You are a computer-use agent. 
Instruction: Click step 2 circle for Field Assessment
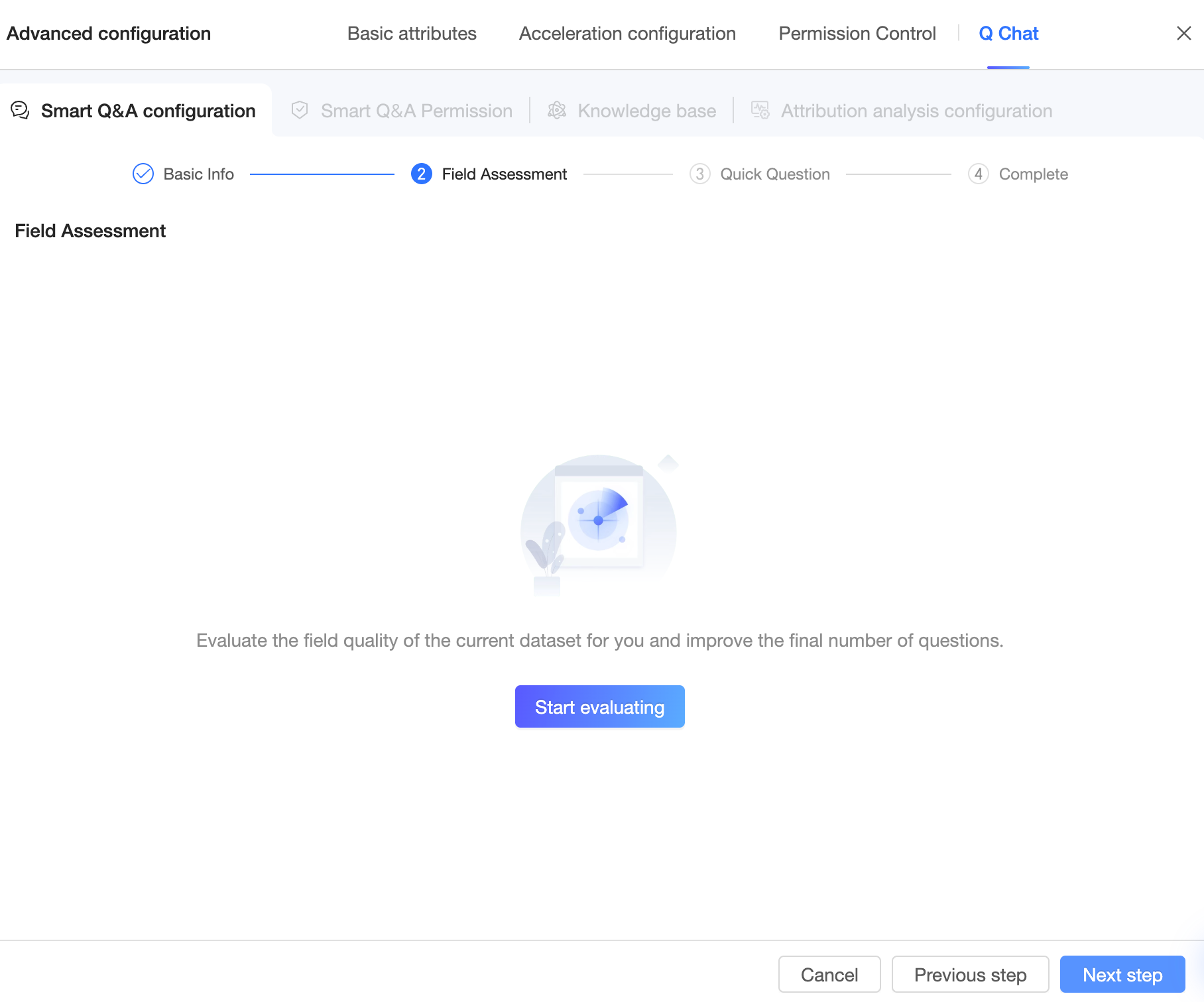pos(422,174)
